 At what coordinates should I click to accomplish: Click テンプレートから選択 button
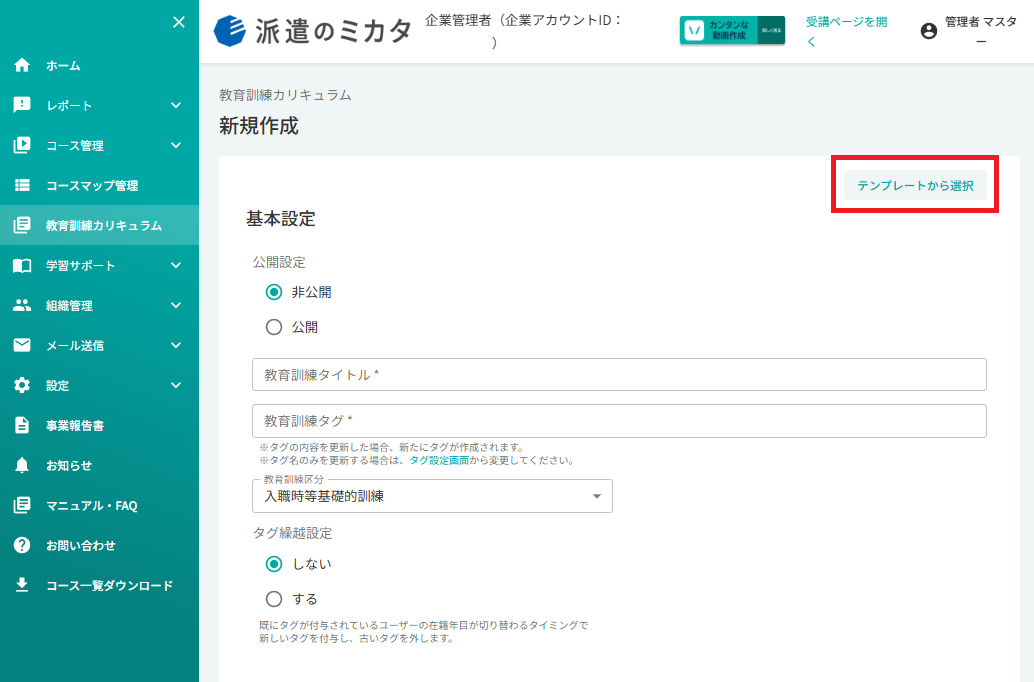(915, 185)
